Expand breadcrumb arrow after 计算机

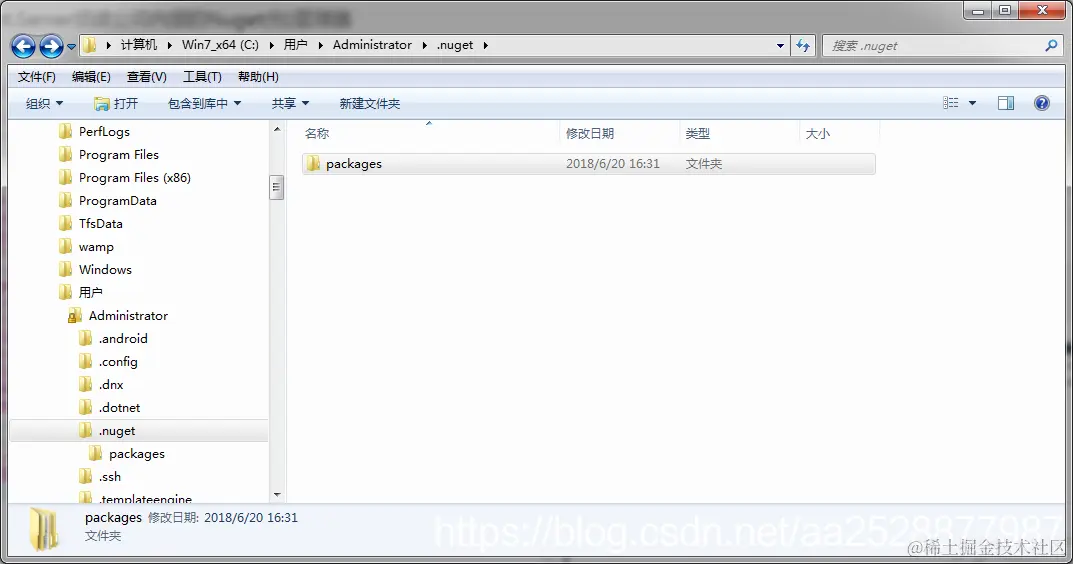(x=170, y=45)
